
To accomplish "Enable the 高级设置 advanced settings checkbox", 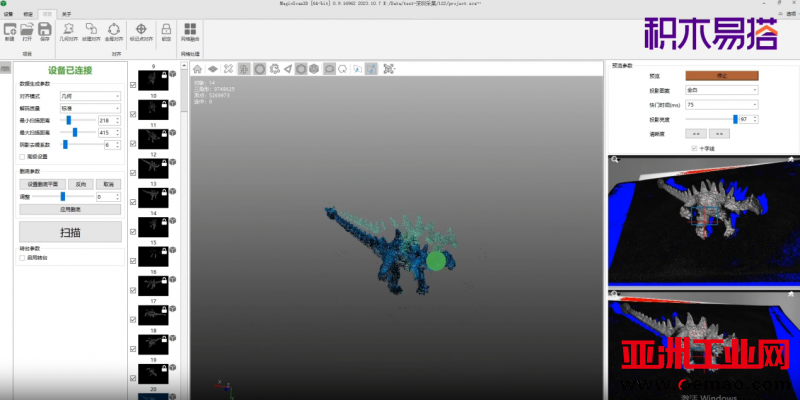I will coord(22,157).
